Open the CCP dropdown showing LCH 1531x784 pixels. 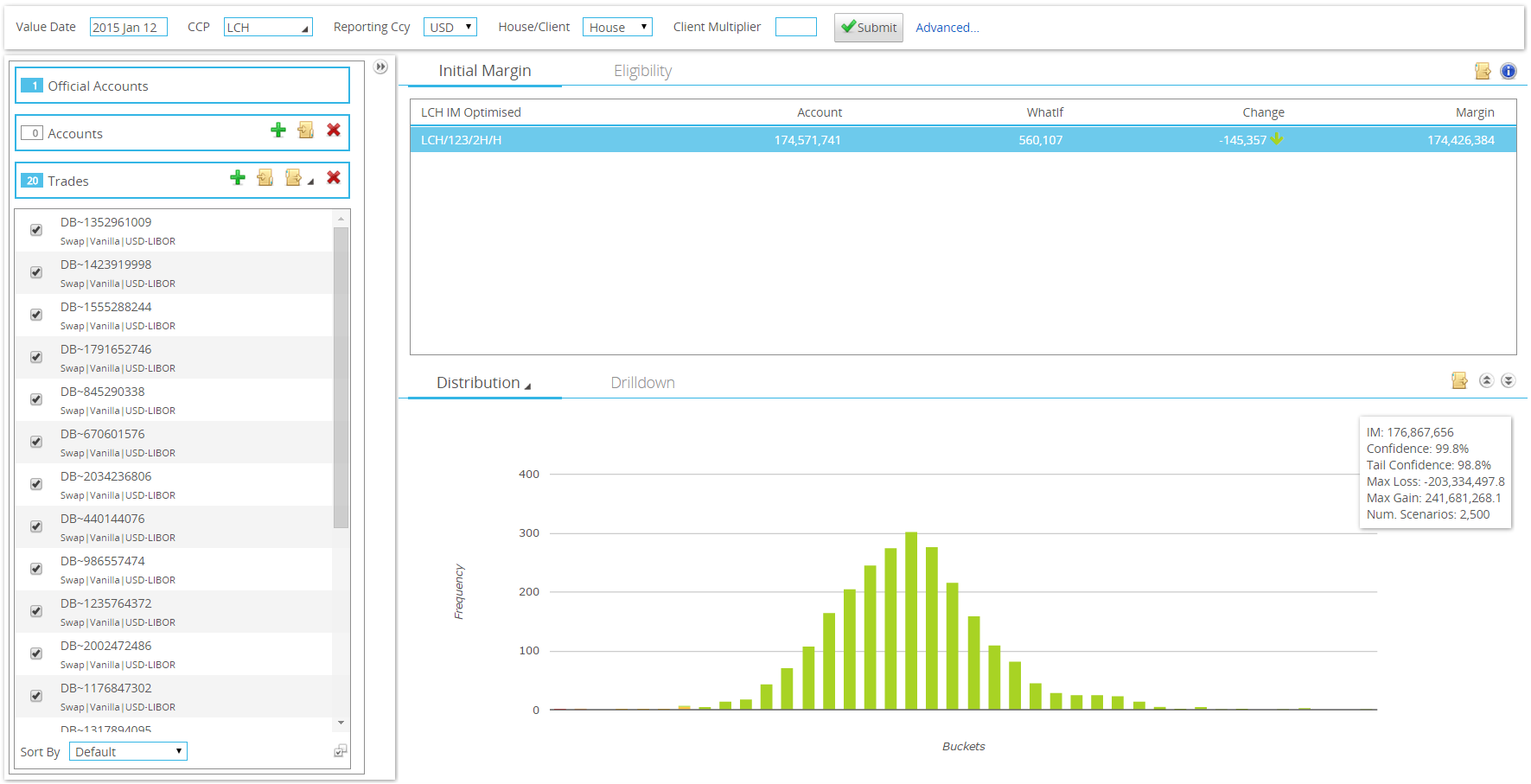coord(268,28)
